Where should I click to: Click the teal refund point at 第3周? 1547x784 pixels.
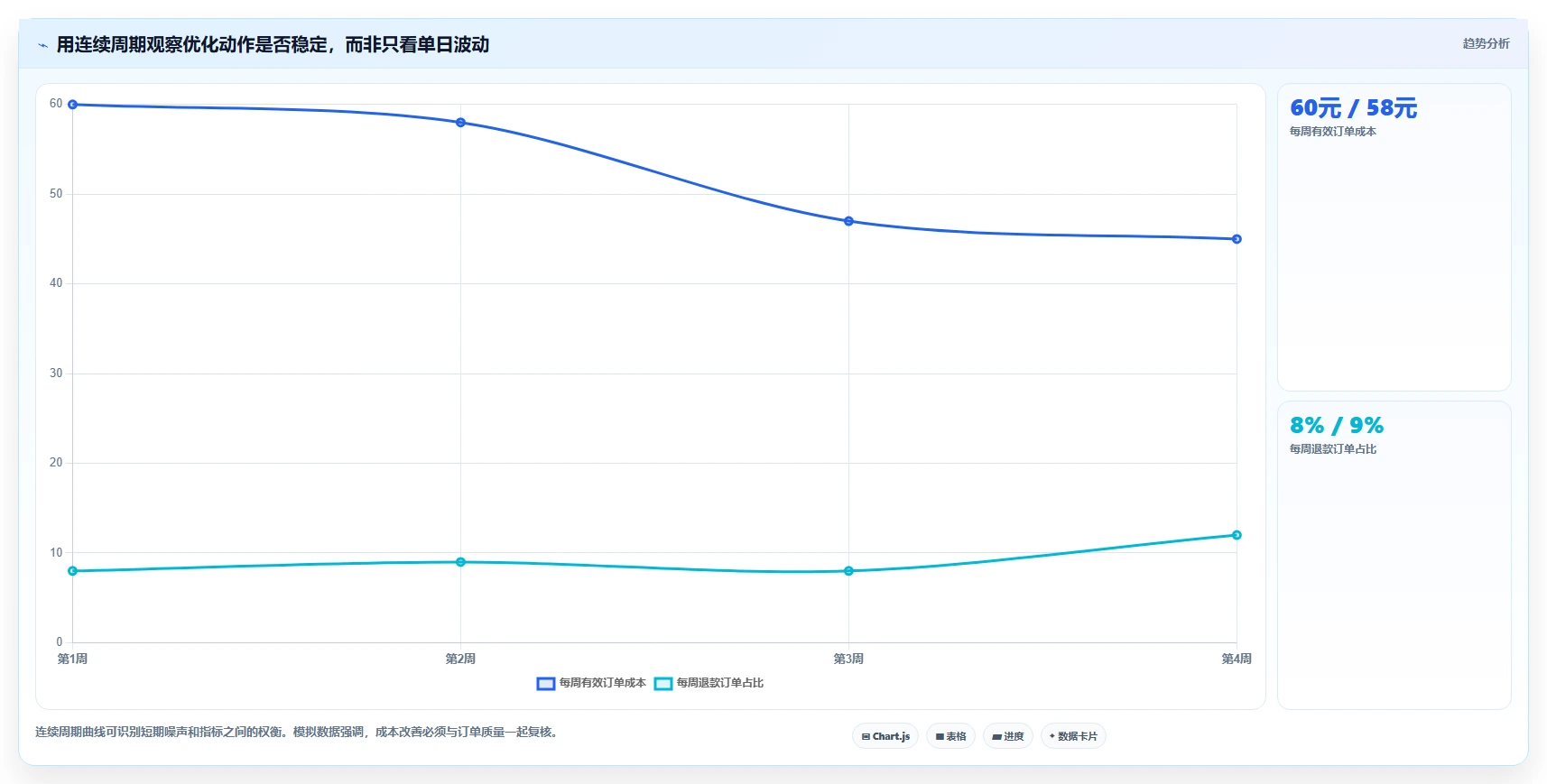848,571
